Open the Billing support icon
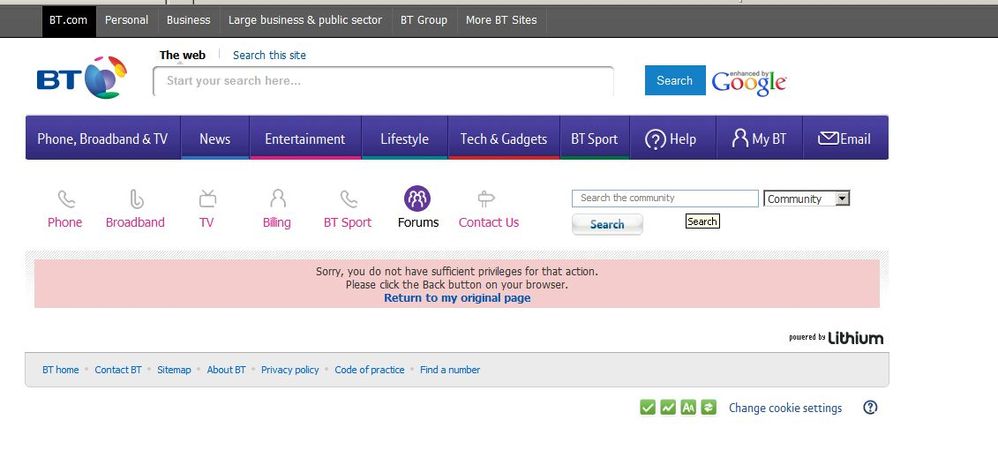 tap(277, 198)
